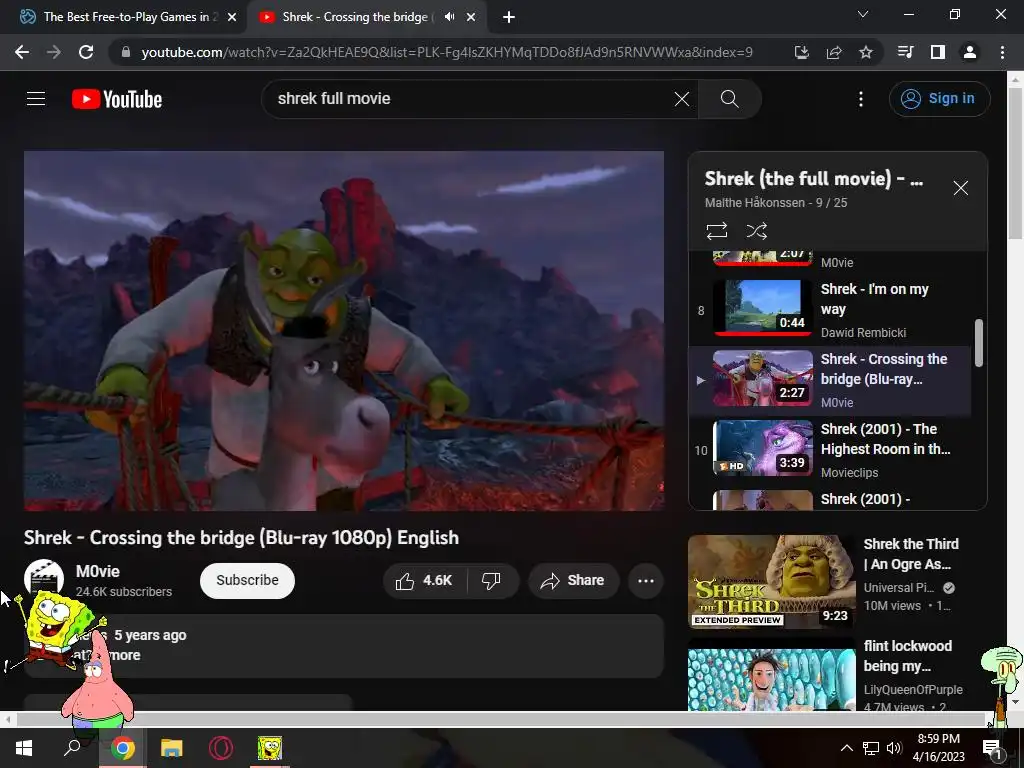Expand the description with '...more'
The width and height of the screenshot is (1024, 768).
pyautogui.click(x=124, y=655)
